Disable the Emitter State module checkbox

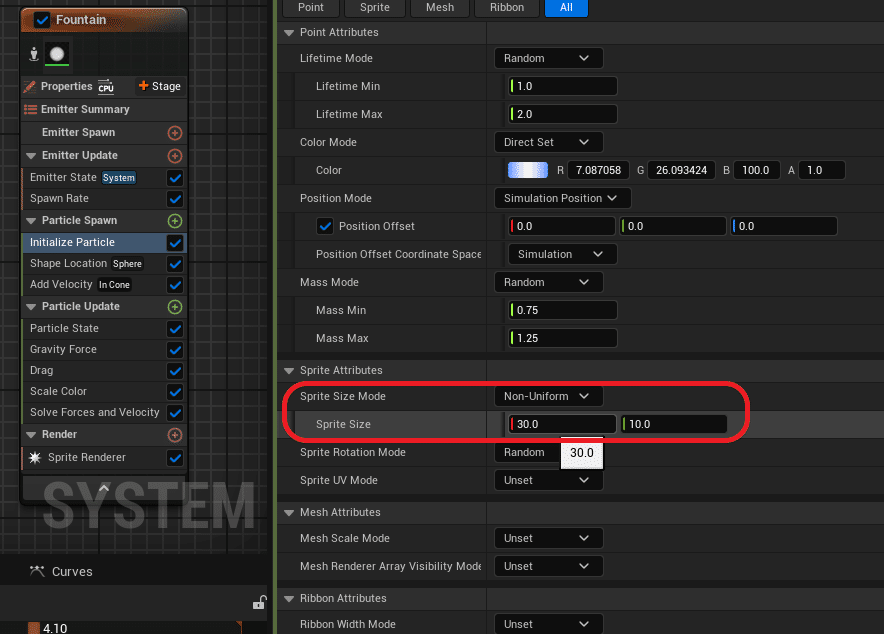(175, 178)
